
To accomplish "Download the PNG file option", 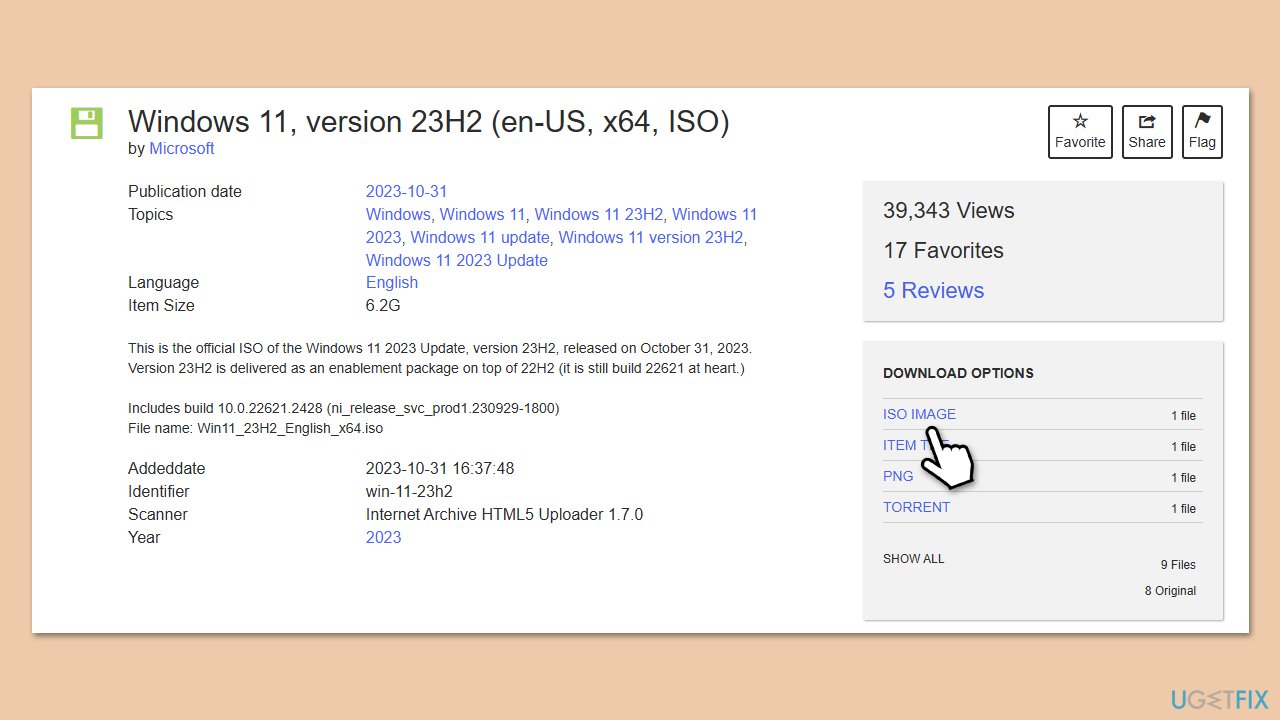I will point(898,476).
